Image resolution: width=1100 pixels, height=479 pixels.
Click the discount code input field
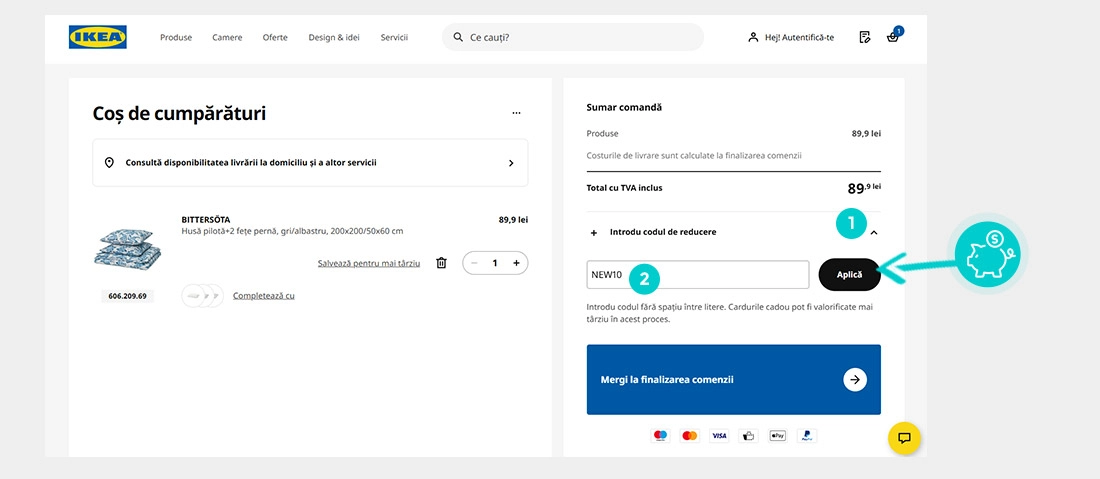(698, 275)
